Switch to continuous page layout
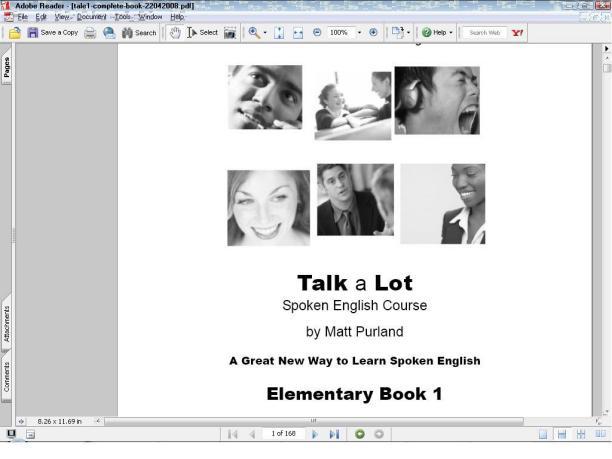Screen dimensions: 612x459 562,434
